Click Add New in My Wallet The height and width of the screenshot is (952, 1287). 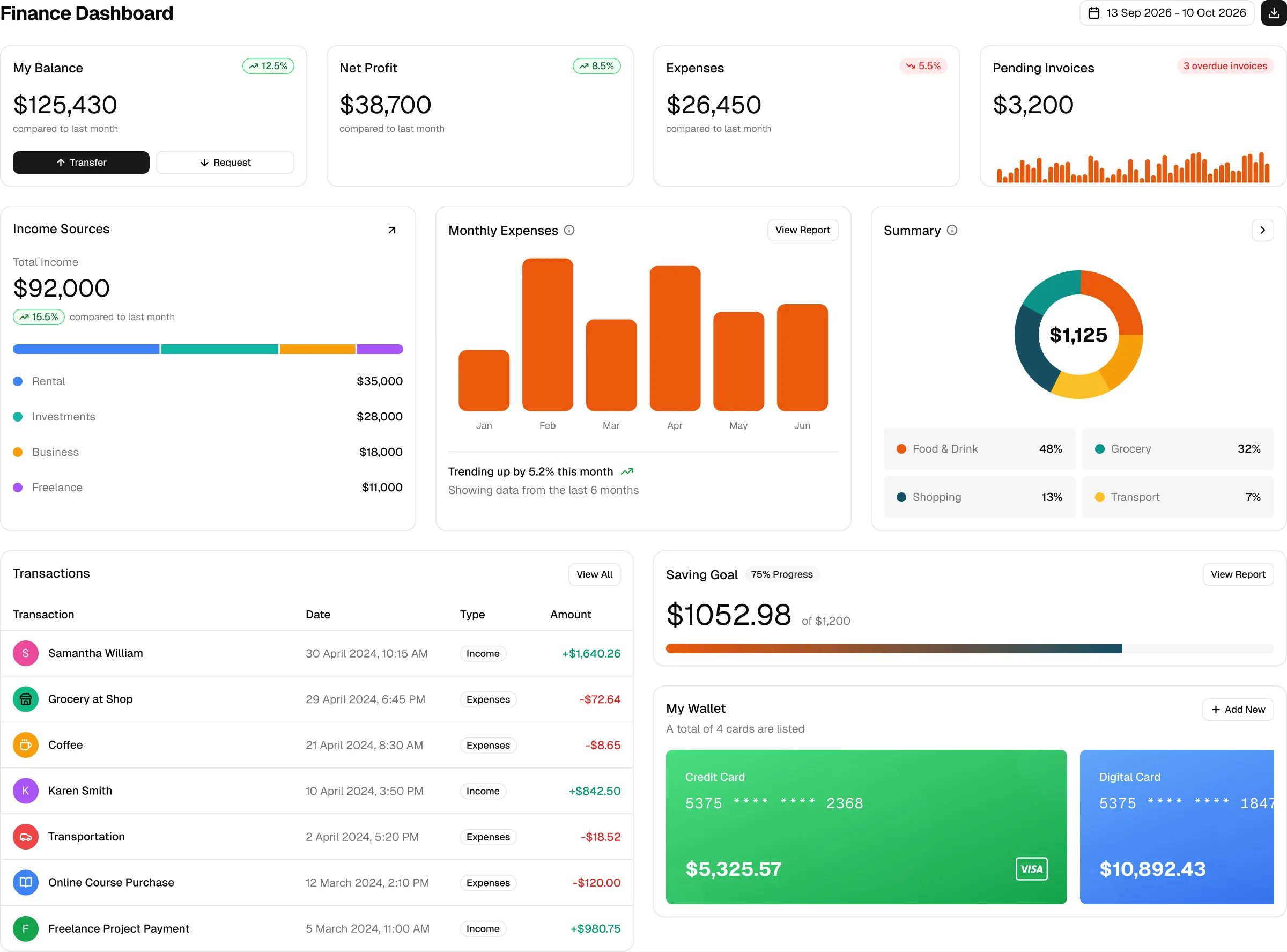click(1238, 710)
